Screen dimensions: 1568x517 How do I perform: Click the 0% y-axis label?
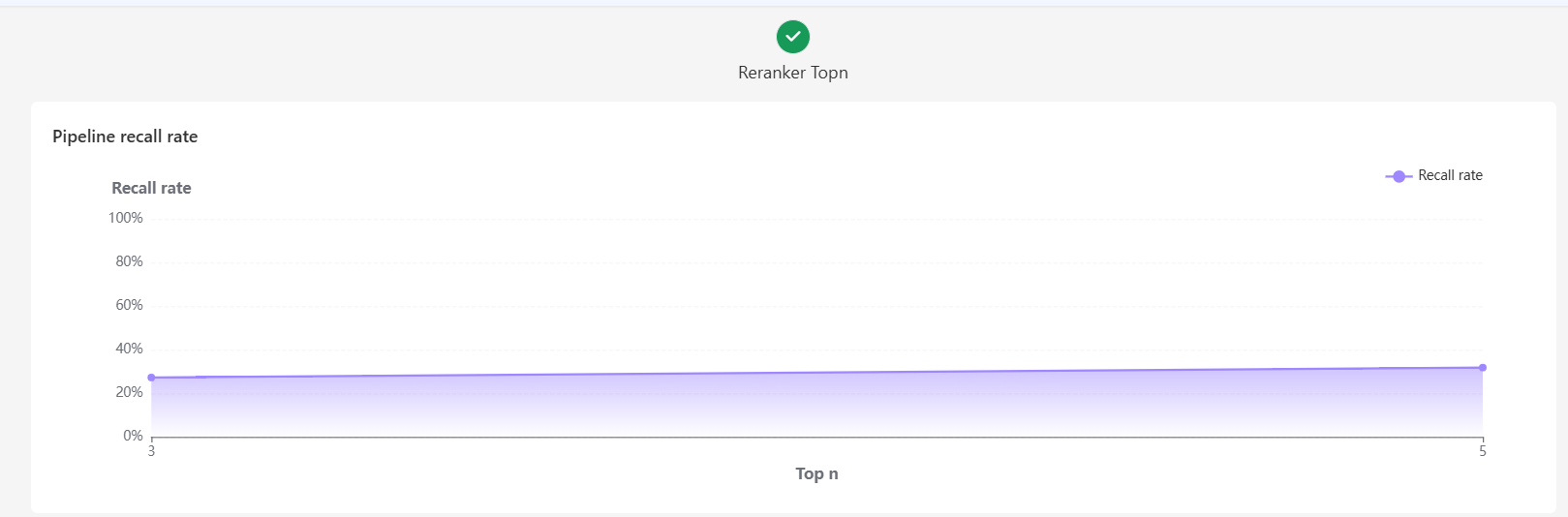pos(133,436)
